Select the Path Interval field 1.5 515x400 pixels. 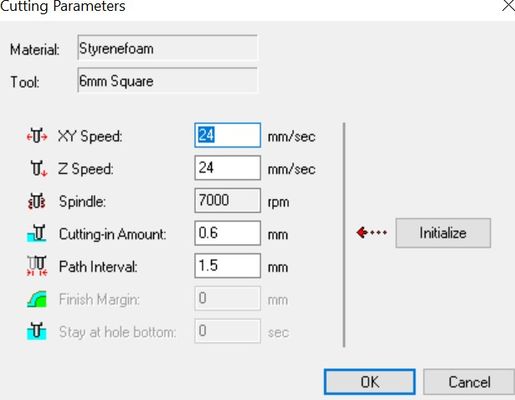[x=228, y=266]
